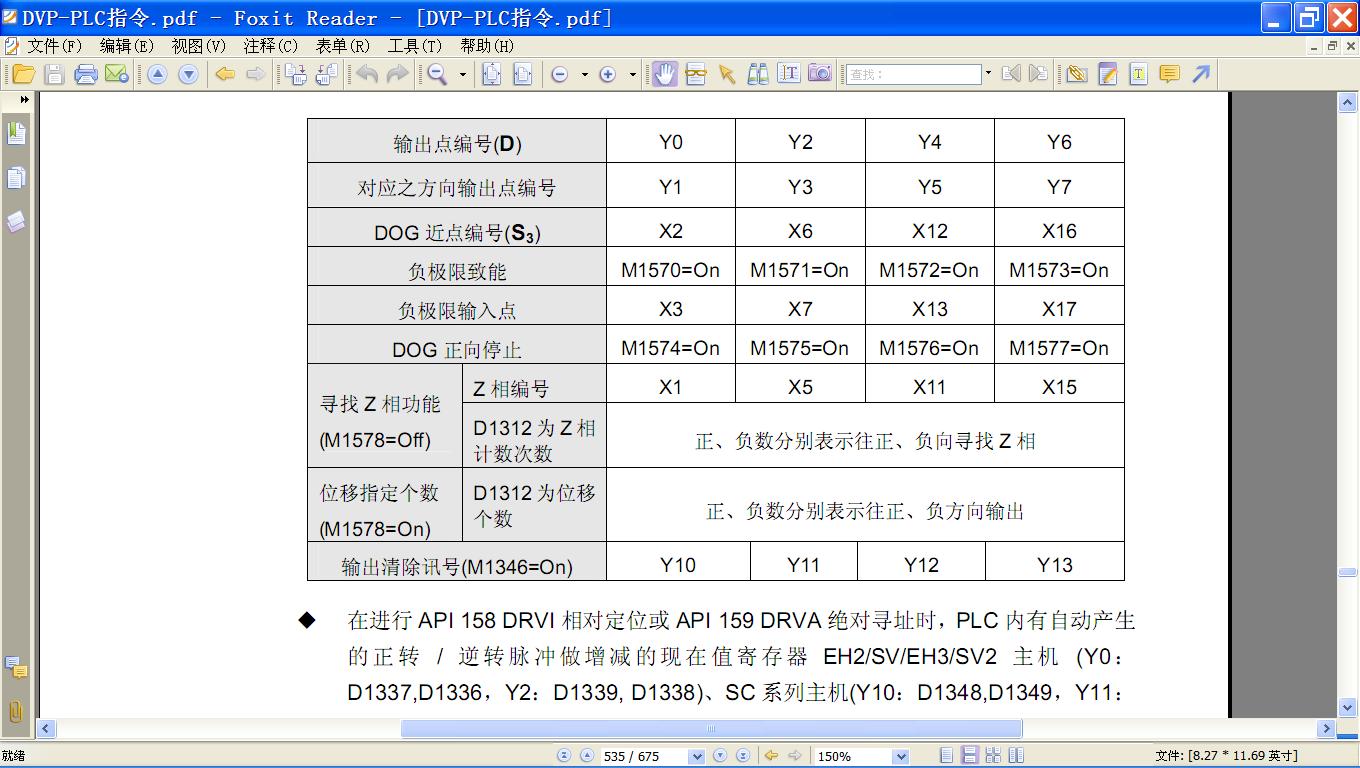Choose the Select Text tool
The height and width of the screenshot is (768, 1360).
(789, 74)
